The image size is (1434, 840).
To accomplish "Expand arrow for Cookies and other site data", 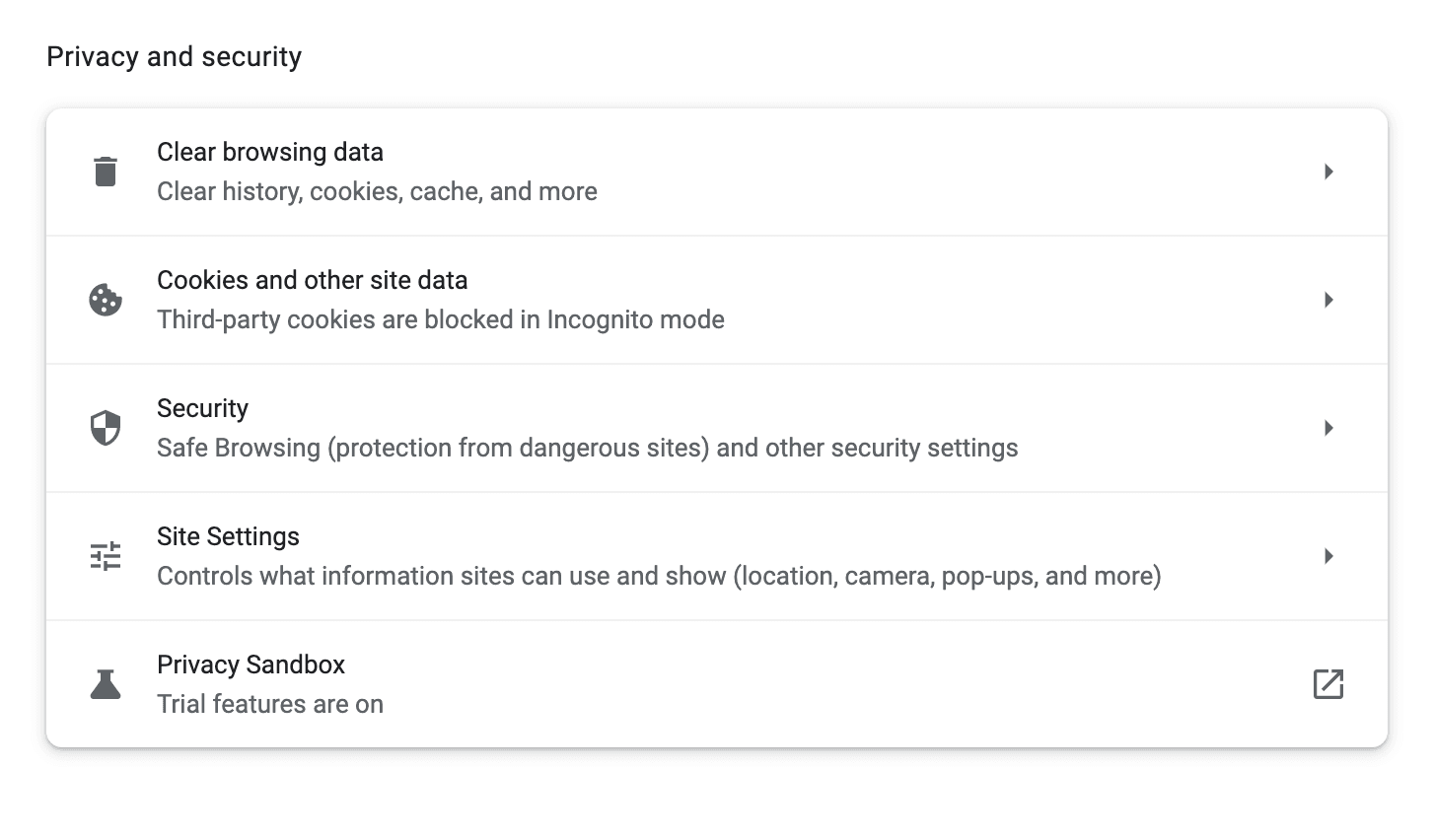I will tap(1328, 300).
